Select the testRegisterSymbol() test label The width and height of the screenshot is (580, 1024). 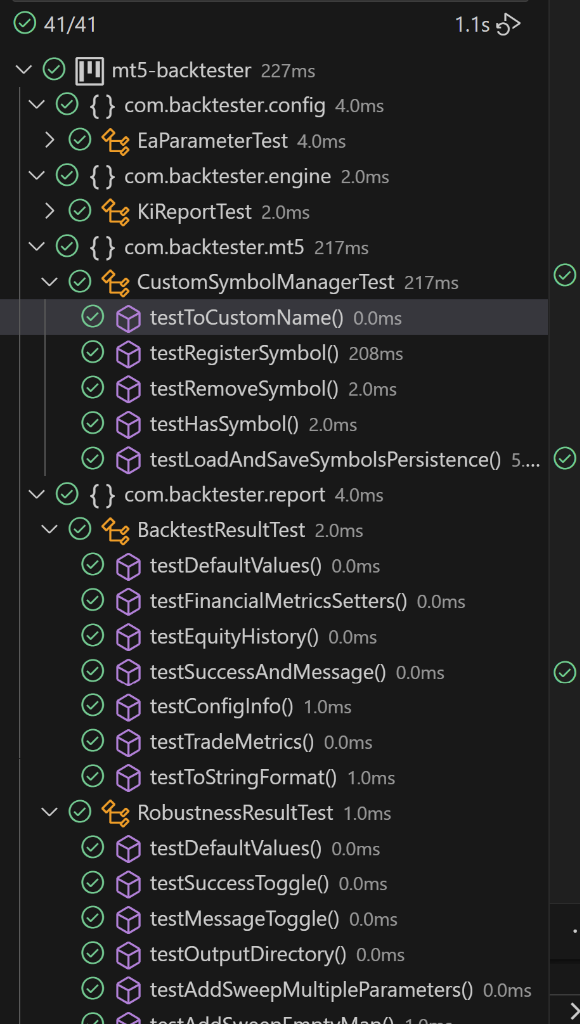[x=244, y=353]
